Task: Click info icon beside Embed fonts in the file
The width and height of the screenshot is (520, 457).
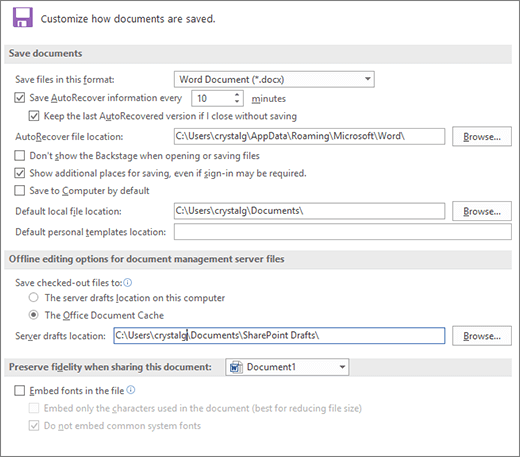Action: click(131, 390)
